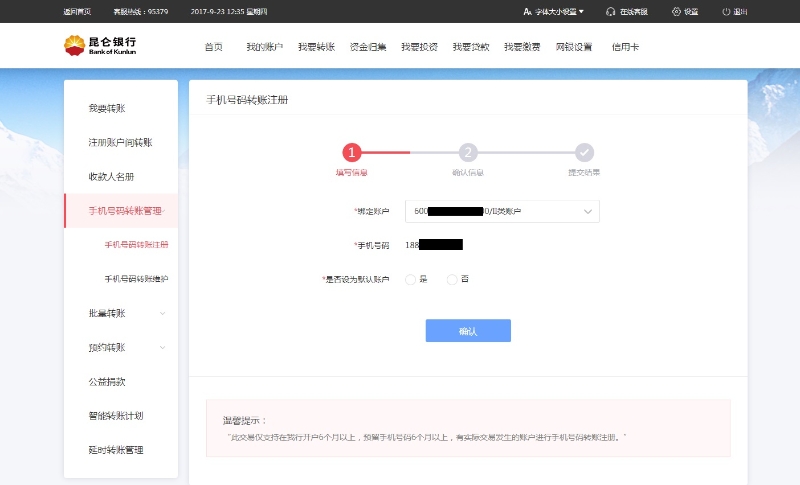Click the 设置 gear icon
This screenshot has height=485, width=800.
676,12
